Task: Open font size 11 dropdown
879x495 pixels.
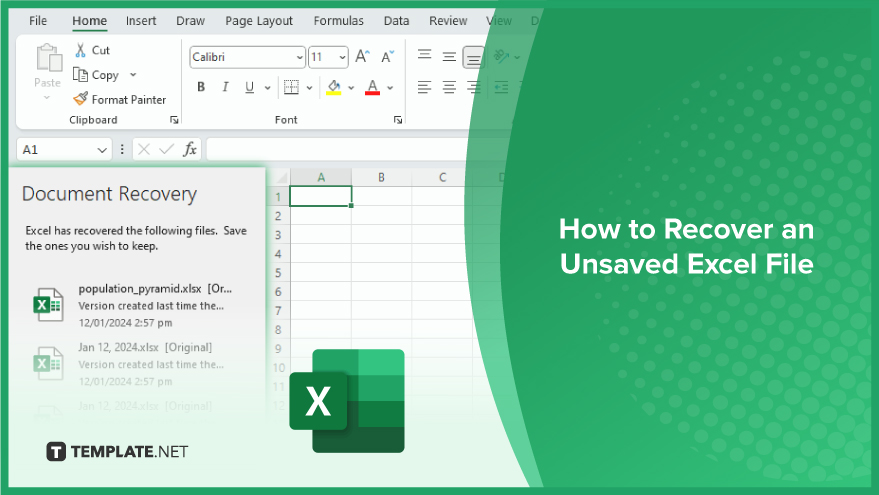Action: 342,57
